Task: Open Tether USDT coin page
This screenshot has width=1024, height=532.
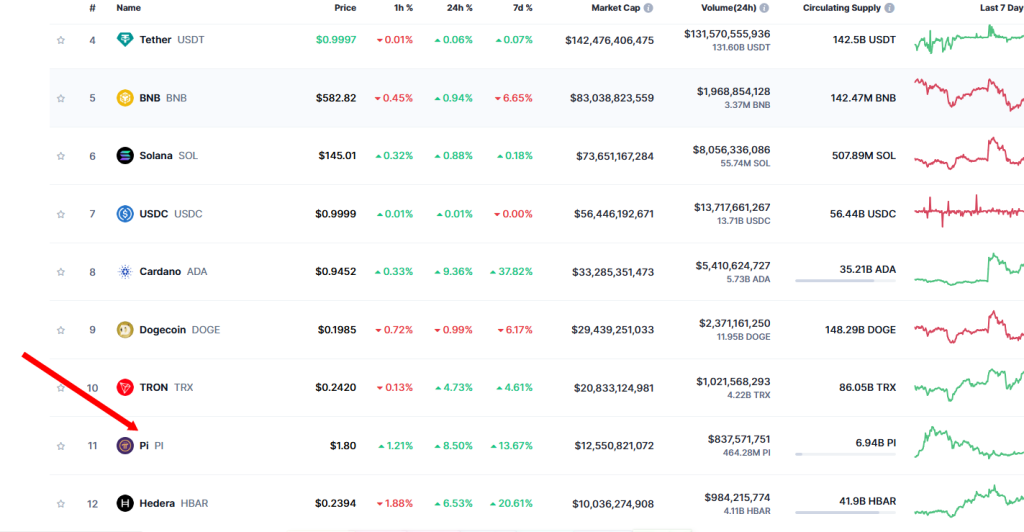Action: point(172,40)
